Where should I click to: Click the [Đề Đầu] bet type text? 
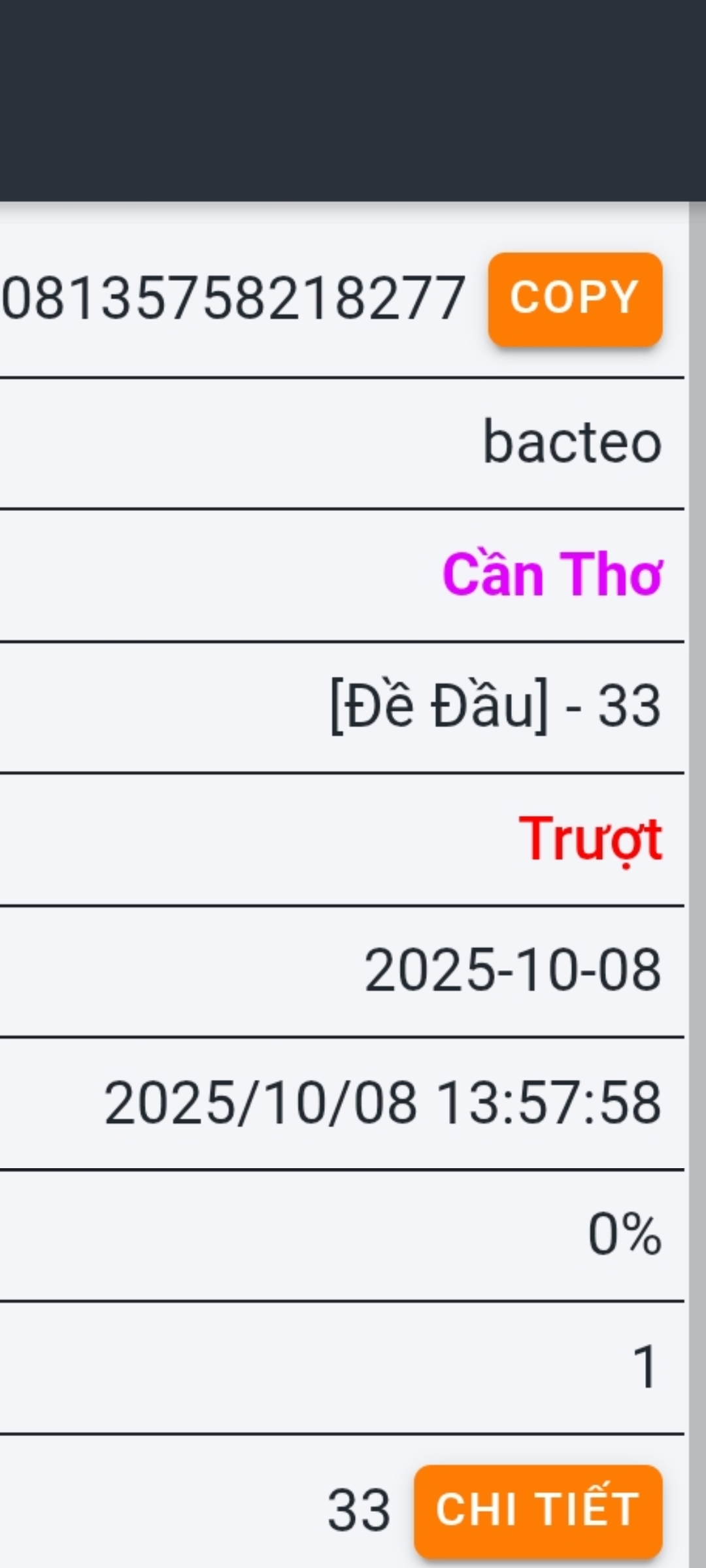(x=439, y=706)
